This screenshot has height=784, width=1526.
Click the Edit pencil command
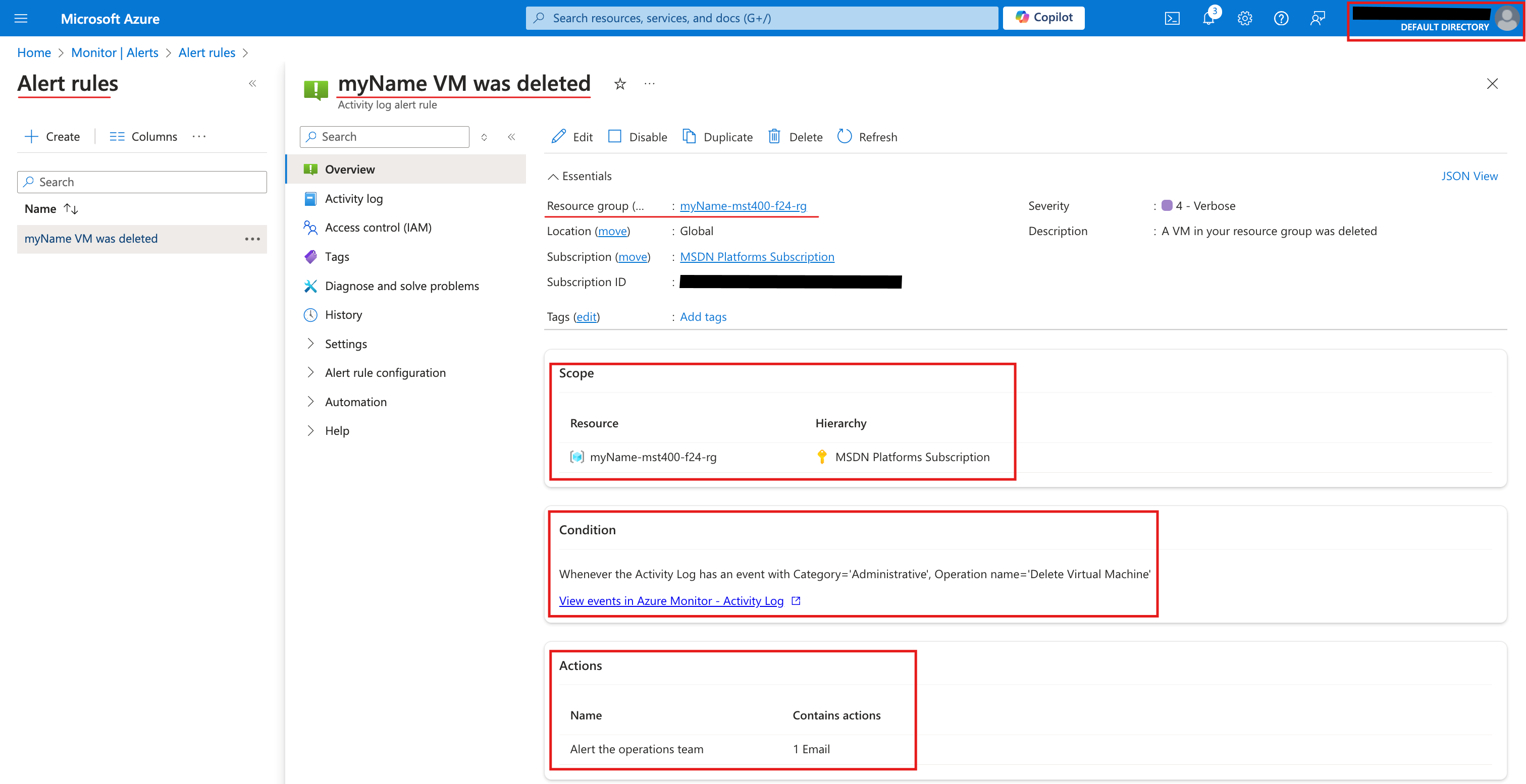click(571, 137)
